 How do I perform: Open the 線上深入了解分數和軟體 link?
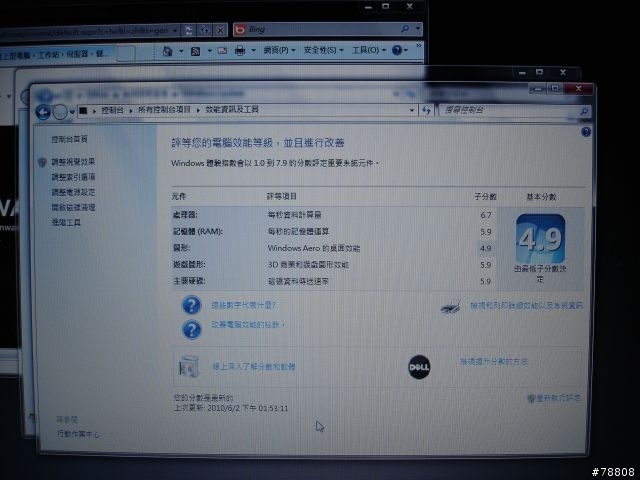coord(254,367)
